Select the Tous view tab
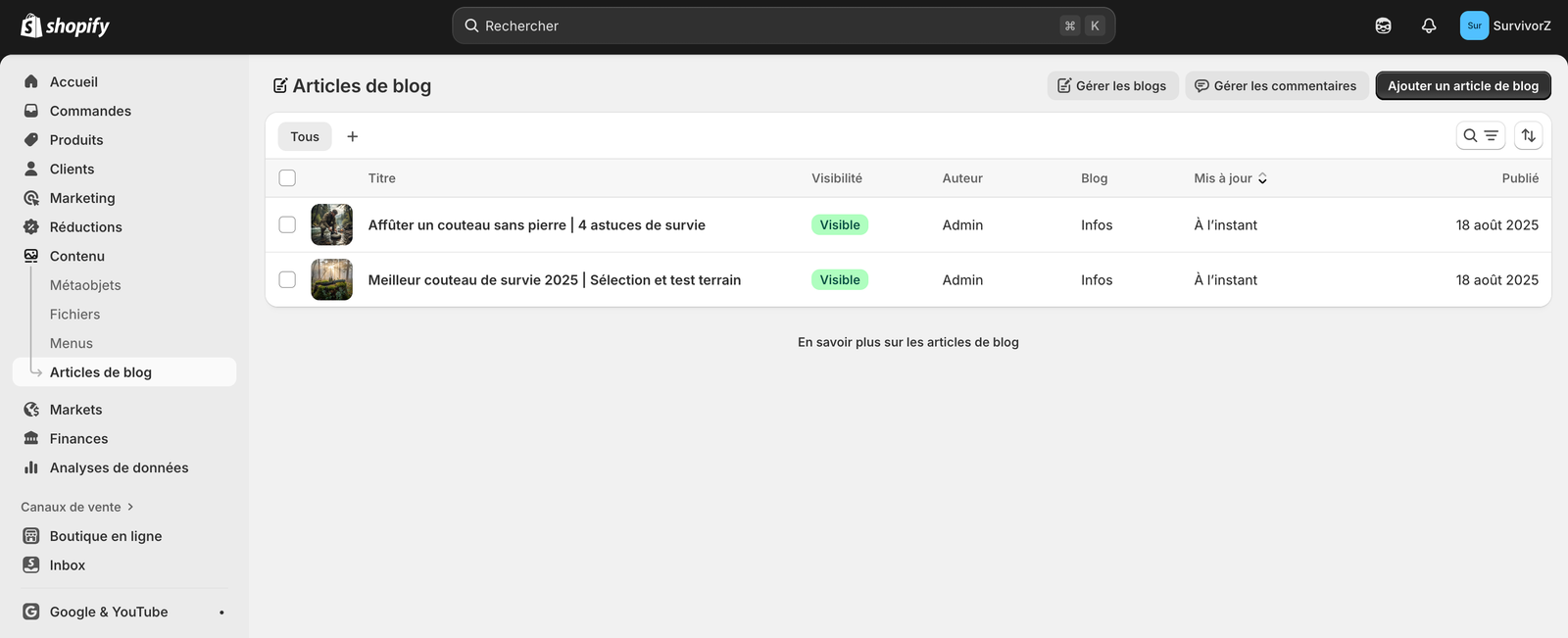This screenshot has width=1568, height=638. point(305,137)
